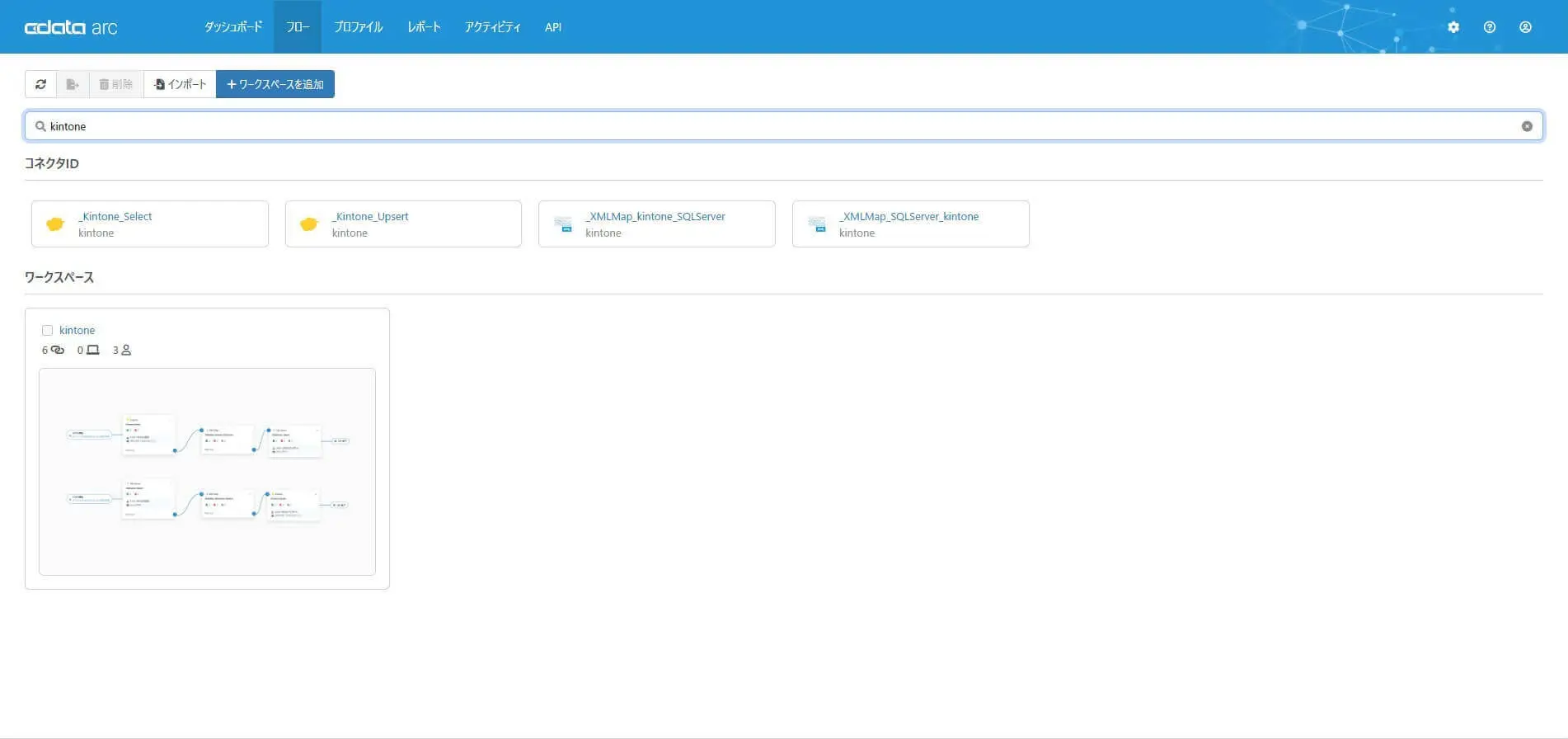Image resolution: width=1568 pixels, height=739 pixels.
Task: Click the _Kintone_Upsert yellow cloud icon
Action: [x=309, y=224]
